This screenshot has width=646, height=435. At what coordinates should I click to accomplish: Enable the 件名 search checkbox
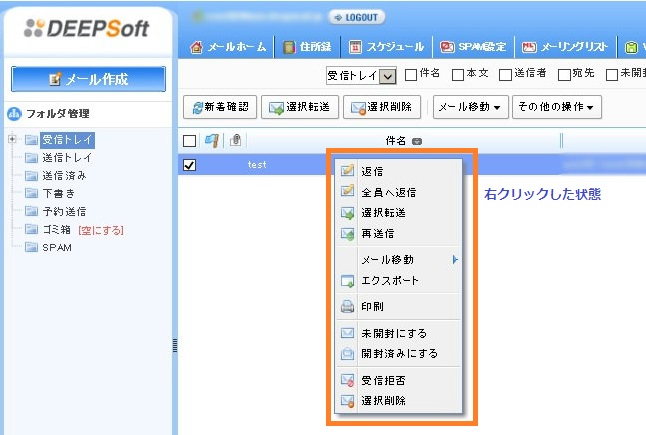(x=410, y=74)
